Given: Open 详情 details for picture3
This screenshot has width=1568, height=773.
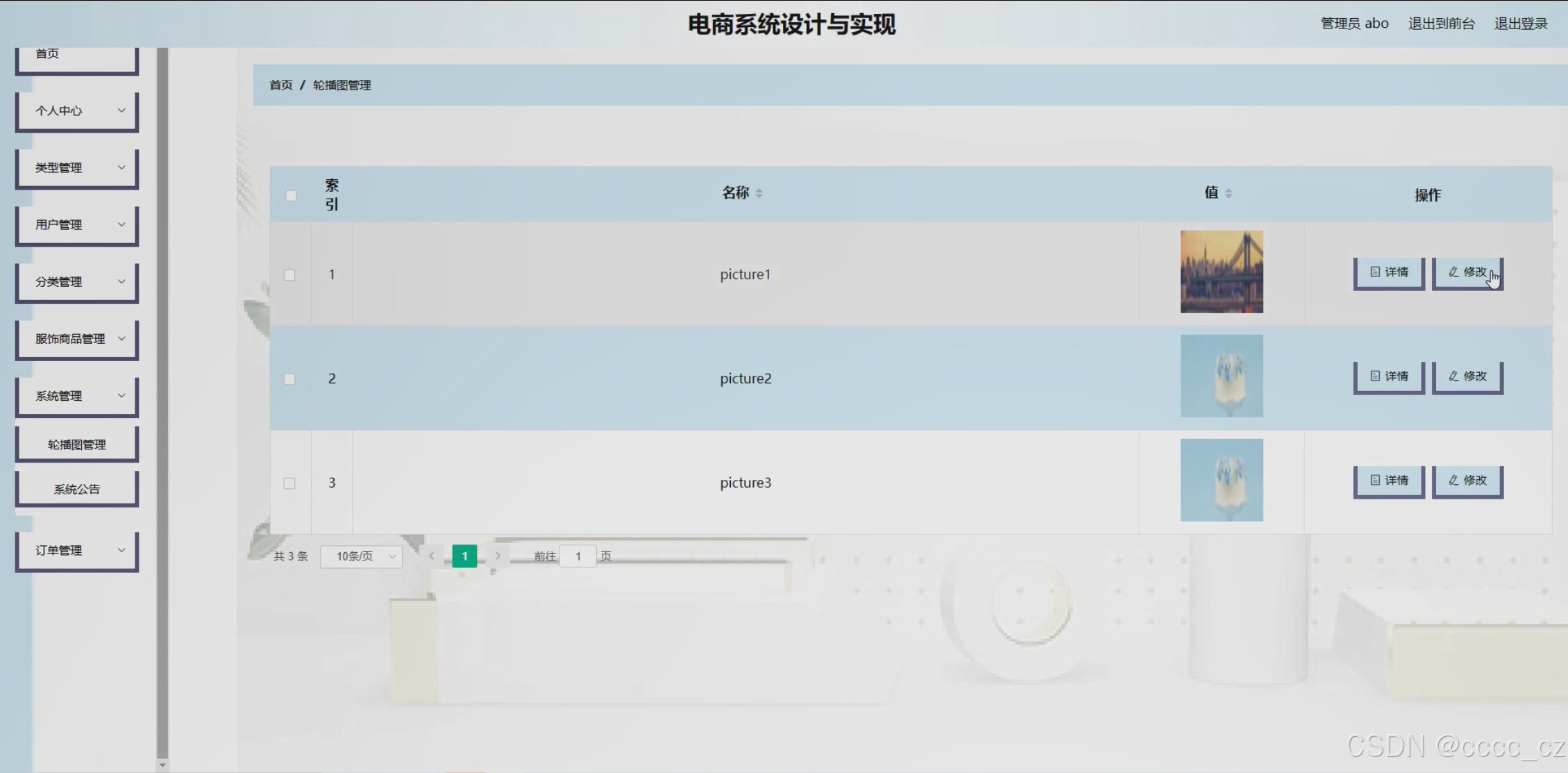Looking at the screenshot, I should click(1388, 481).
